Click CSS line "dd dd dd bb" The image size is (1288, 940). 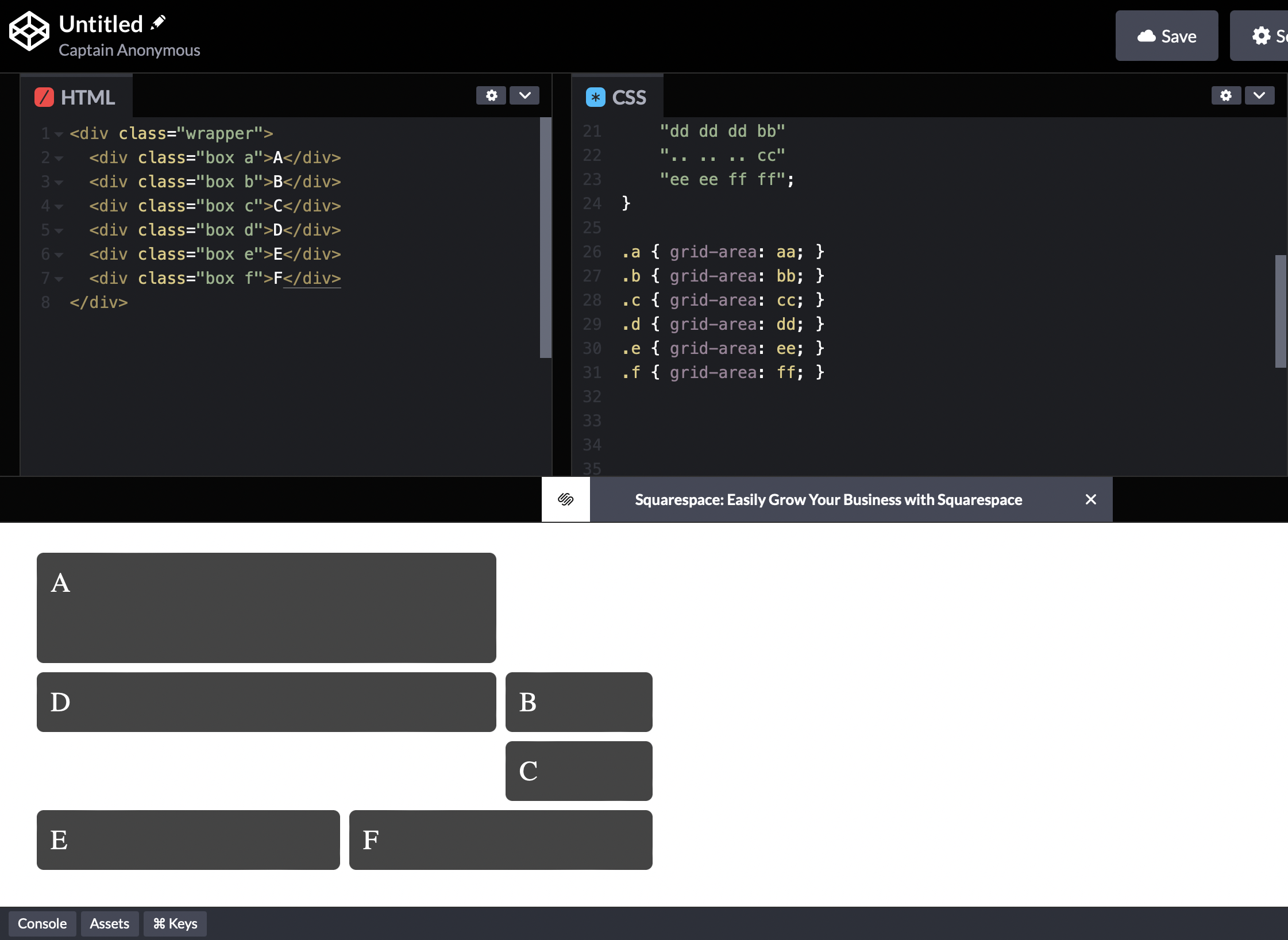(x=722, y=131)
